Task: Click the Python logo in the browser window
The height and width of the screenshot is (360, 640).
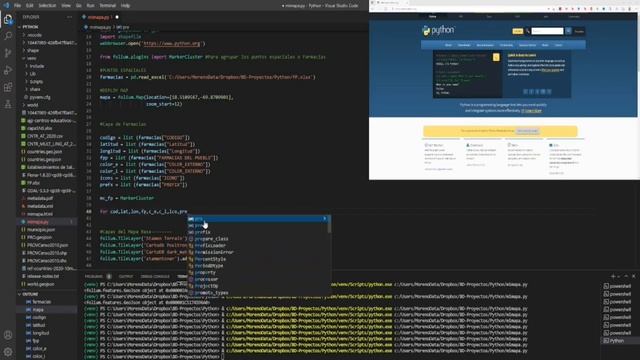Action: [x=438, y=30]
